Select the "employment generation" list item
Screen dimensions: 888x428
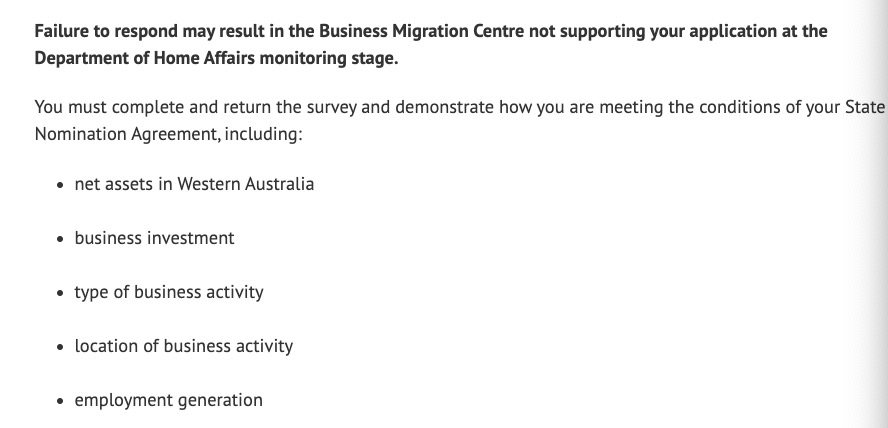point(168,400)
